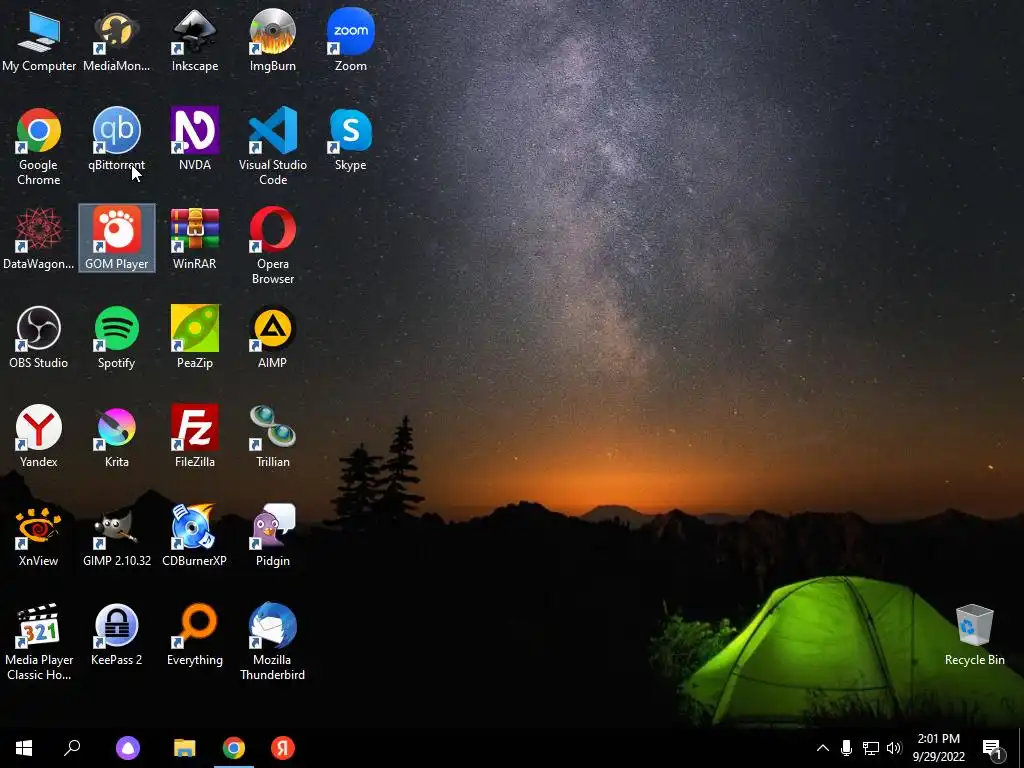Open Alice assistant in taskbar
This screenshot has width=1024, height=768.
click(x=128, y=748)
